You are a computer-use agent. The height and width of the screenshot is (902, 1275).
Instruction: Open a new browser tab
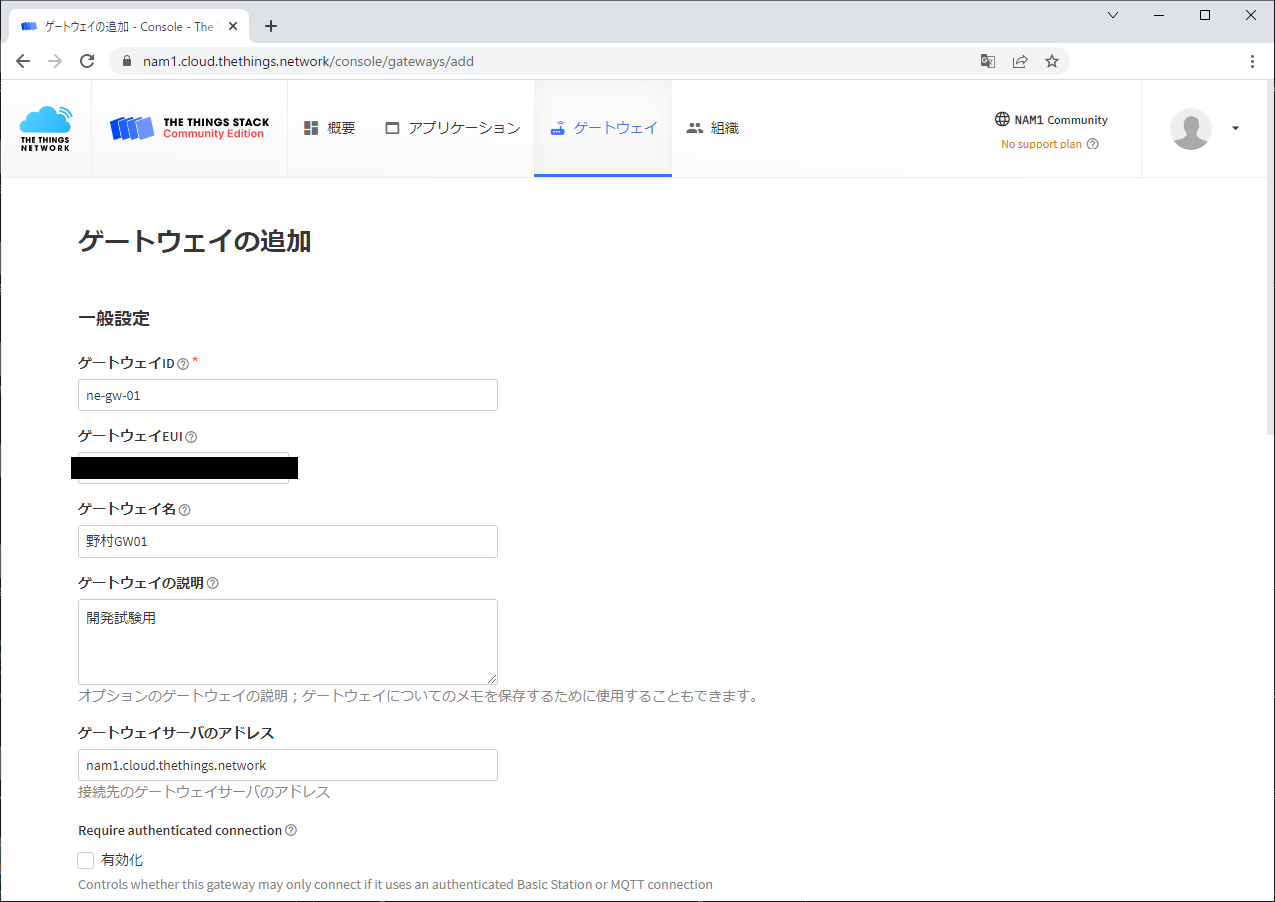(x=271, y=27)
